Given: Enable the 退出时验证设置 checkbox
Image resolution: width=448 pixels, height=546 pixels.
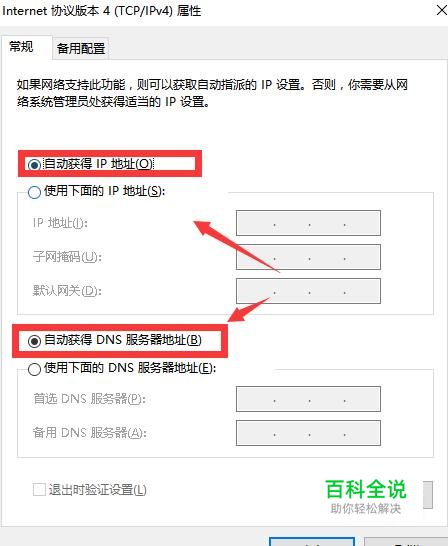Looking at the screenshot, I should tap(39, 490).
